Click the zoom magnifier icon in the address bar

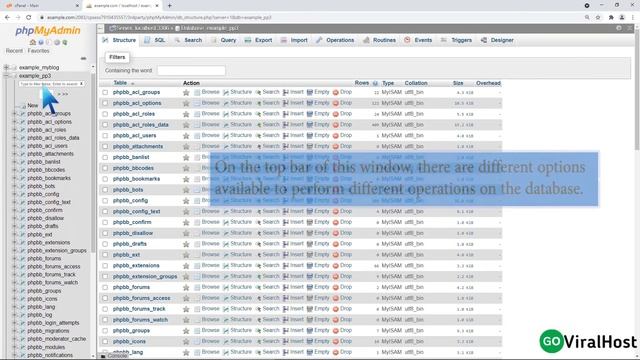point(587,18)
